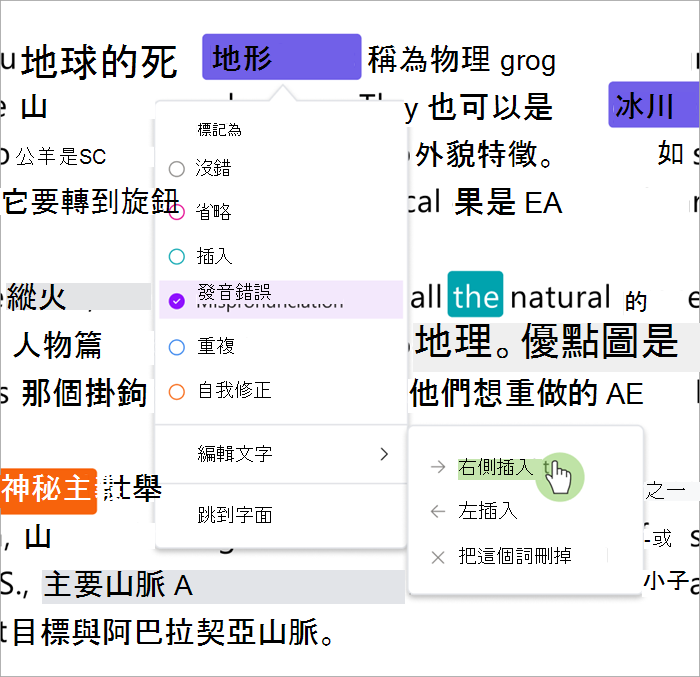This screenshot has width=700, height=677.
Task: Select the 沒錯 radio option
Action: coord(177,169)
